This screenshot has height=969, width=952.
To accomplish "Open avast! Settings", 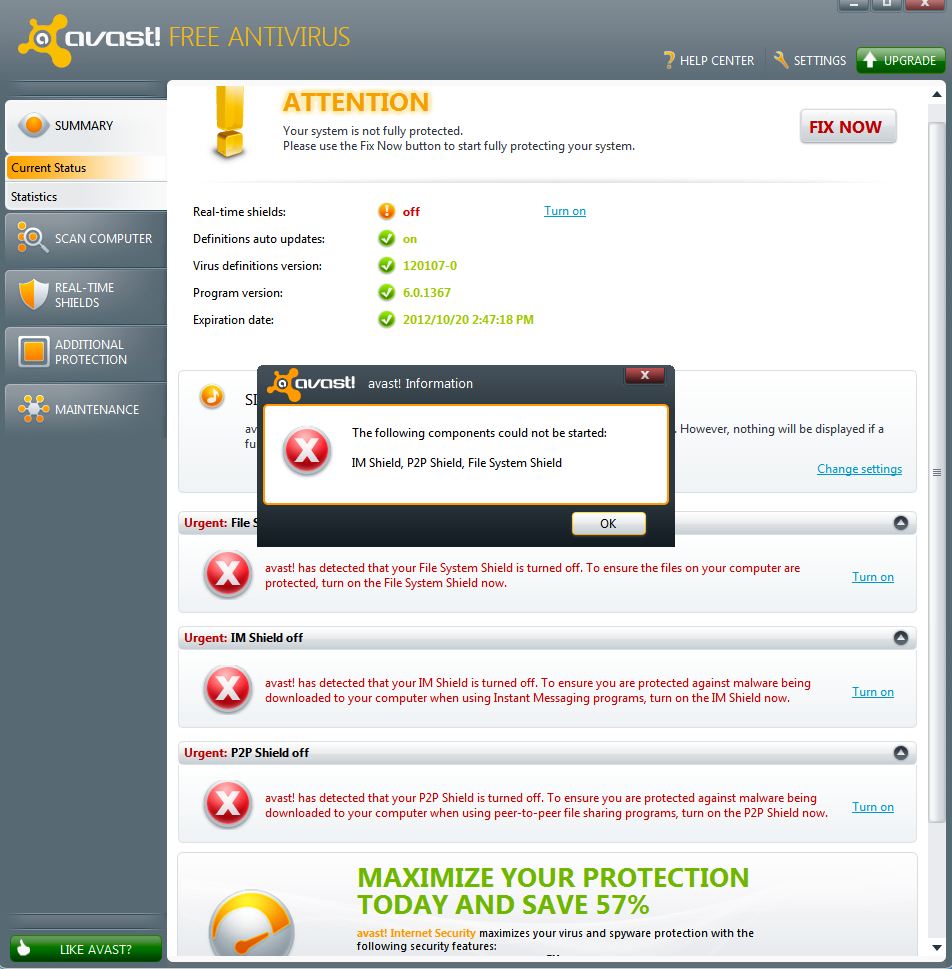I will (x=809, y=60).
